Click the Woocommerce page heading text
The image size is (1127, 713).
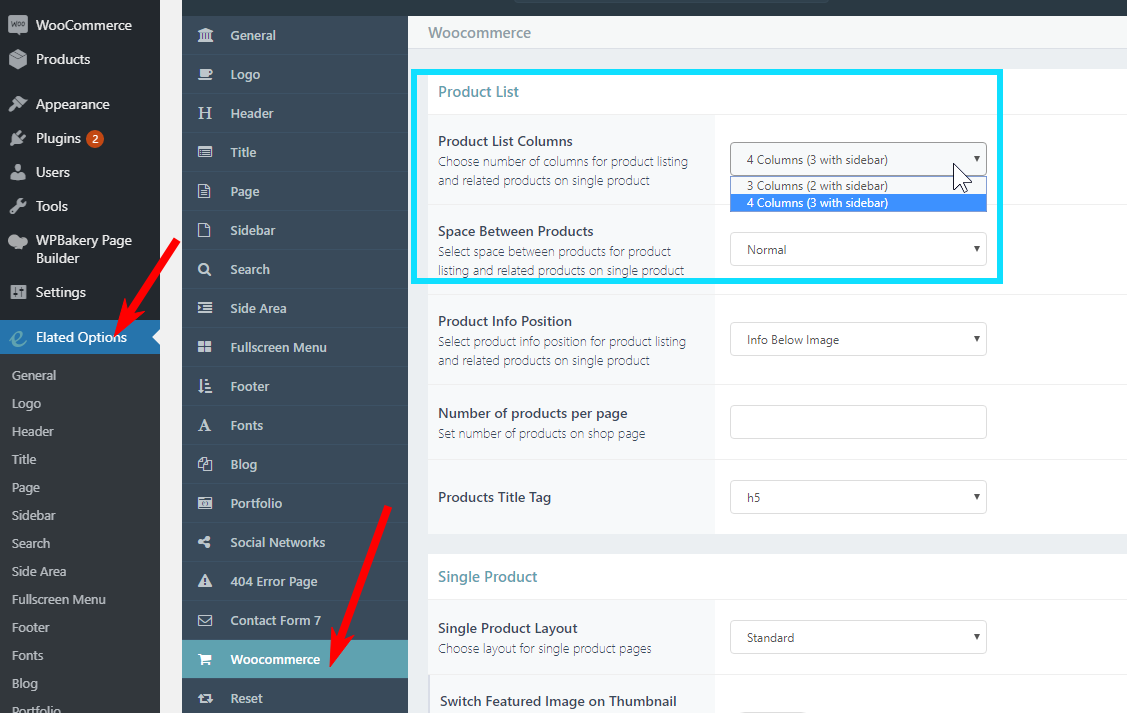pyautogui.click(x=479, y=33)
